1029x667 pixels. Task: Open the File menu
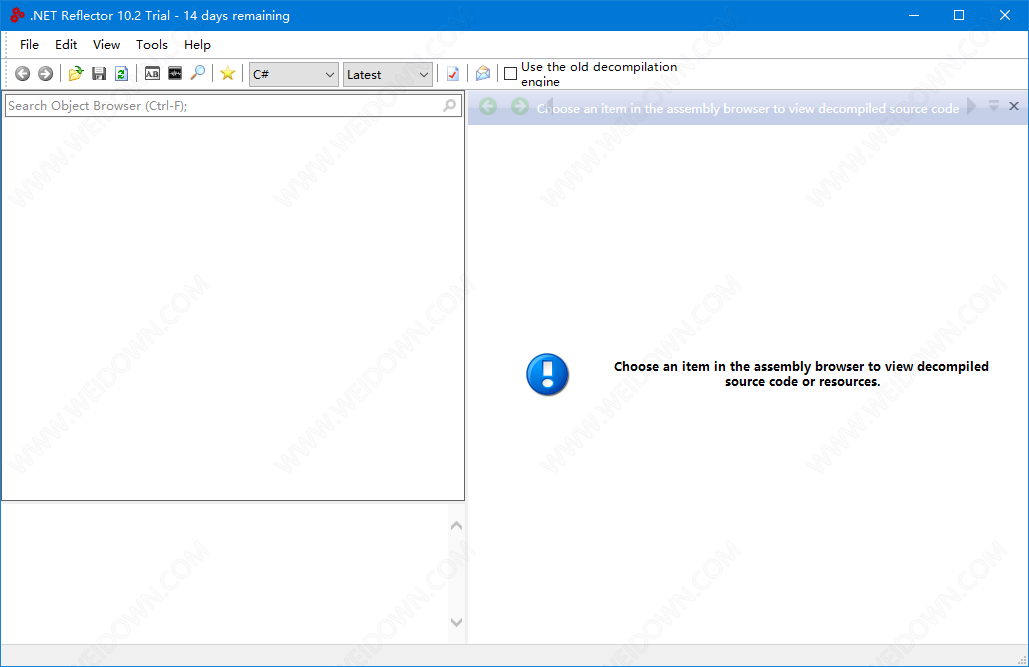pyautogui.click(x=30, y=45)
